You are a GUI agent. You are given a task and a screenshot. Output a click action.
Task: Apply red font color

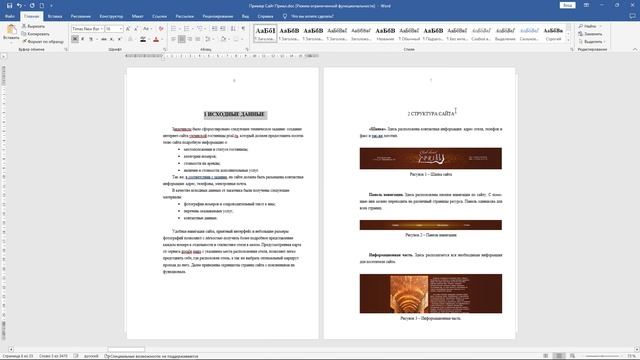[156, 39]
